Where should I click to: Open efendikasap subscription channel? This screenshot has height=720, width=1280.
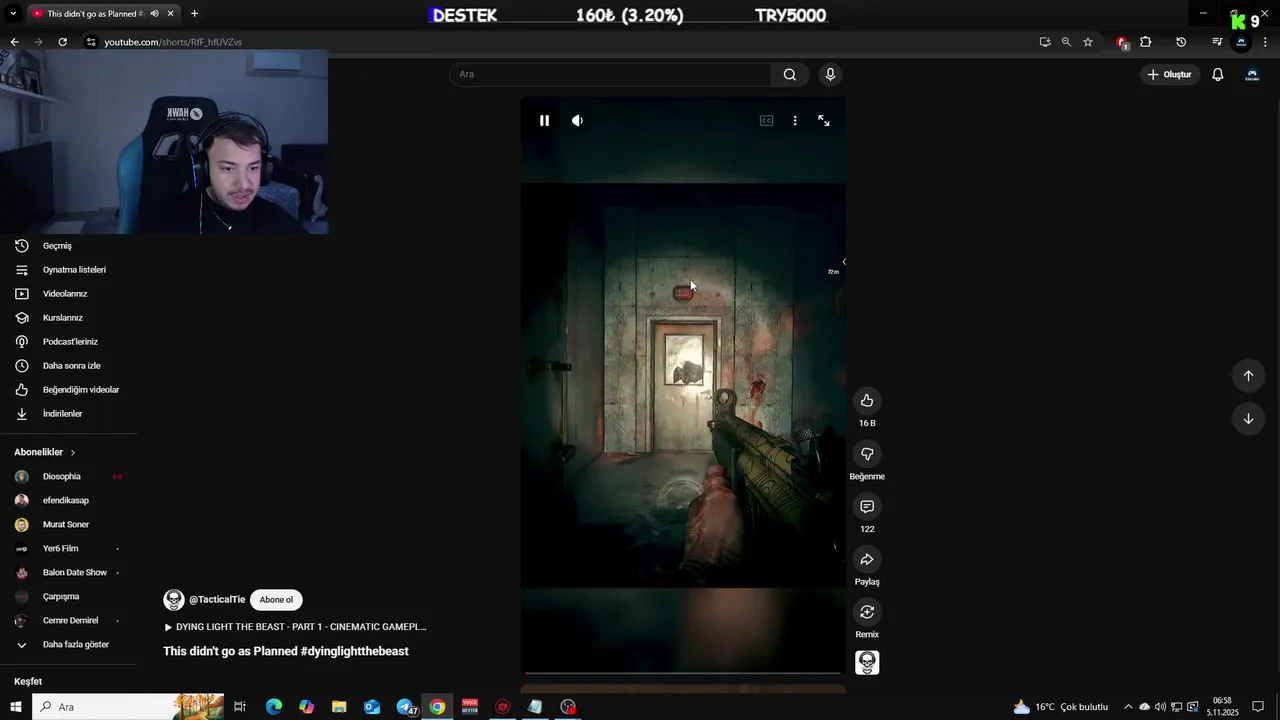(x=68, y=501)
